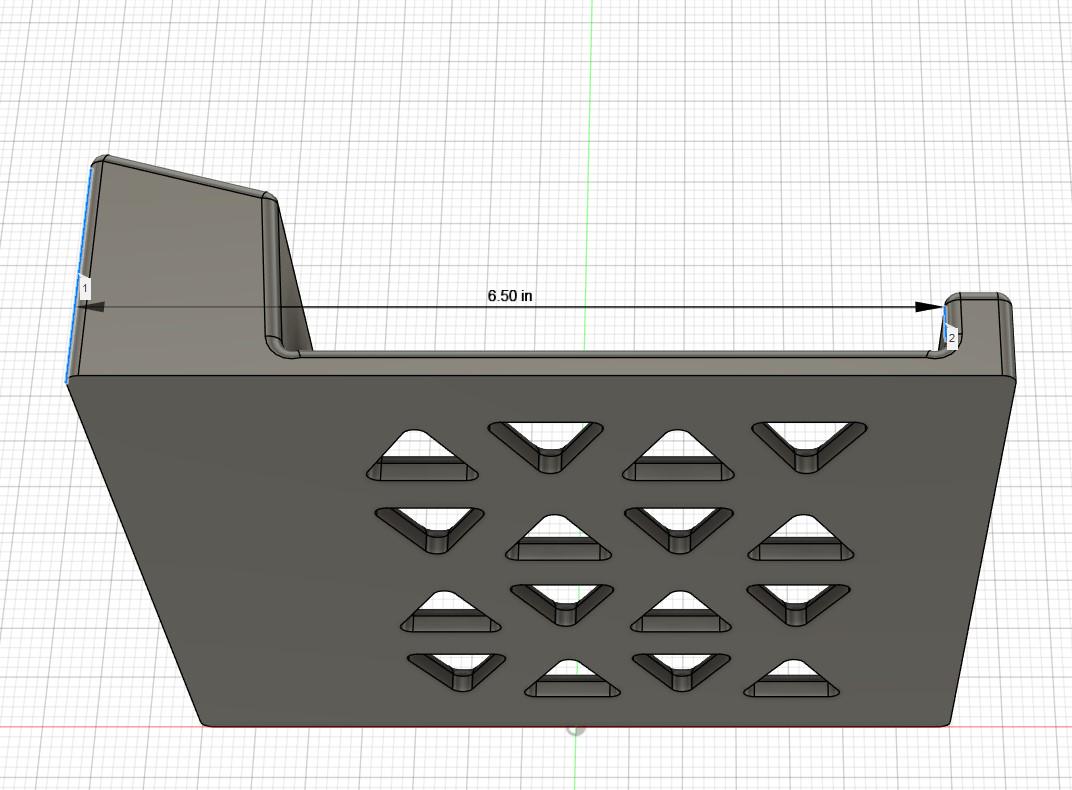Image resolution: width=1072 pixels, height=790 pixels.
Task: Click the dimension line between the two arrows
Action: click(700, 307)
